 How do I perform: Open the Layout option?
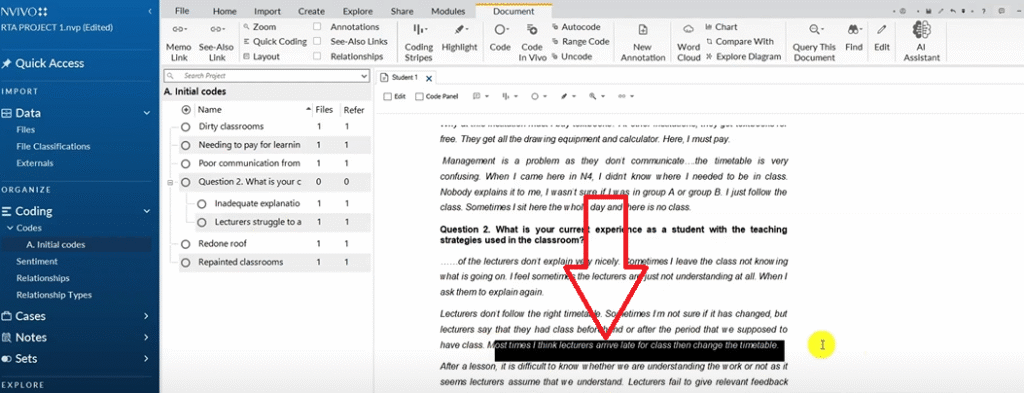(x=261, y=56)
